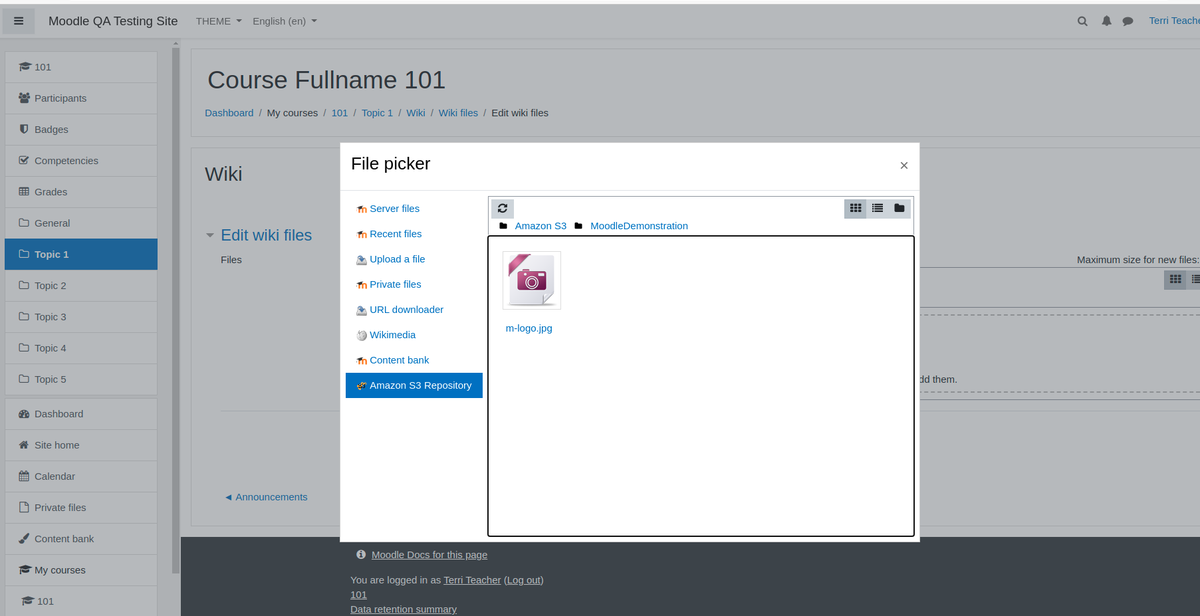Open Competencies in the sidebar
The image size is (1200, 616).
81,160
